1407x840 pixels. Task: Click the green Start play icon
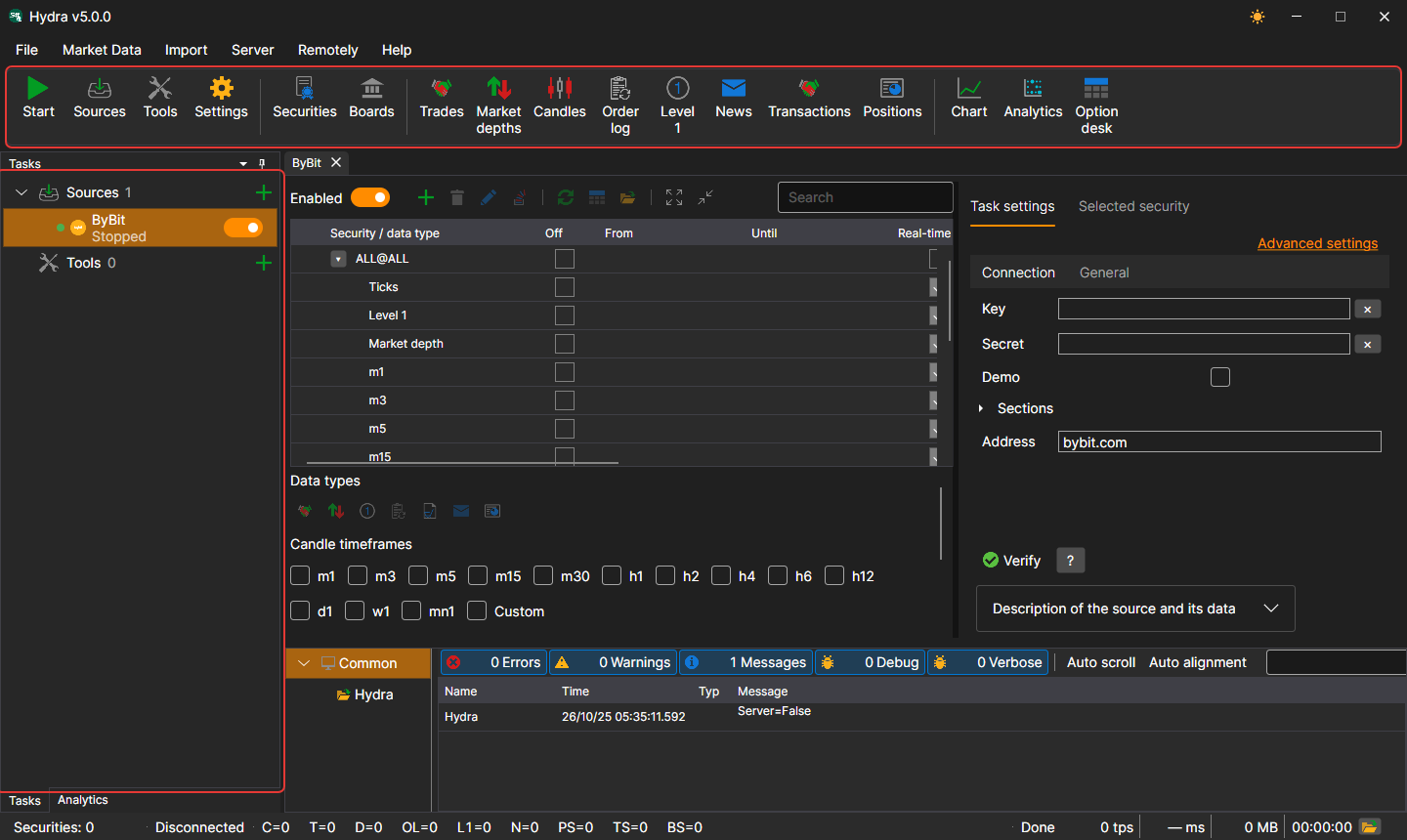coord(38,89)
